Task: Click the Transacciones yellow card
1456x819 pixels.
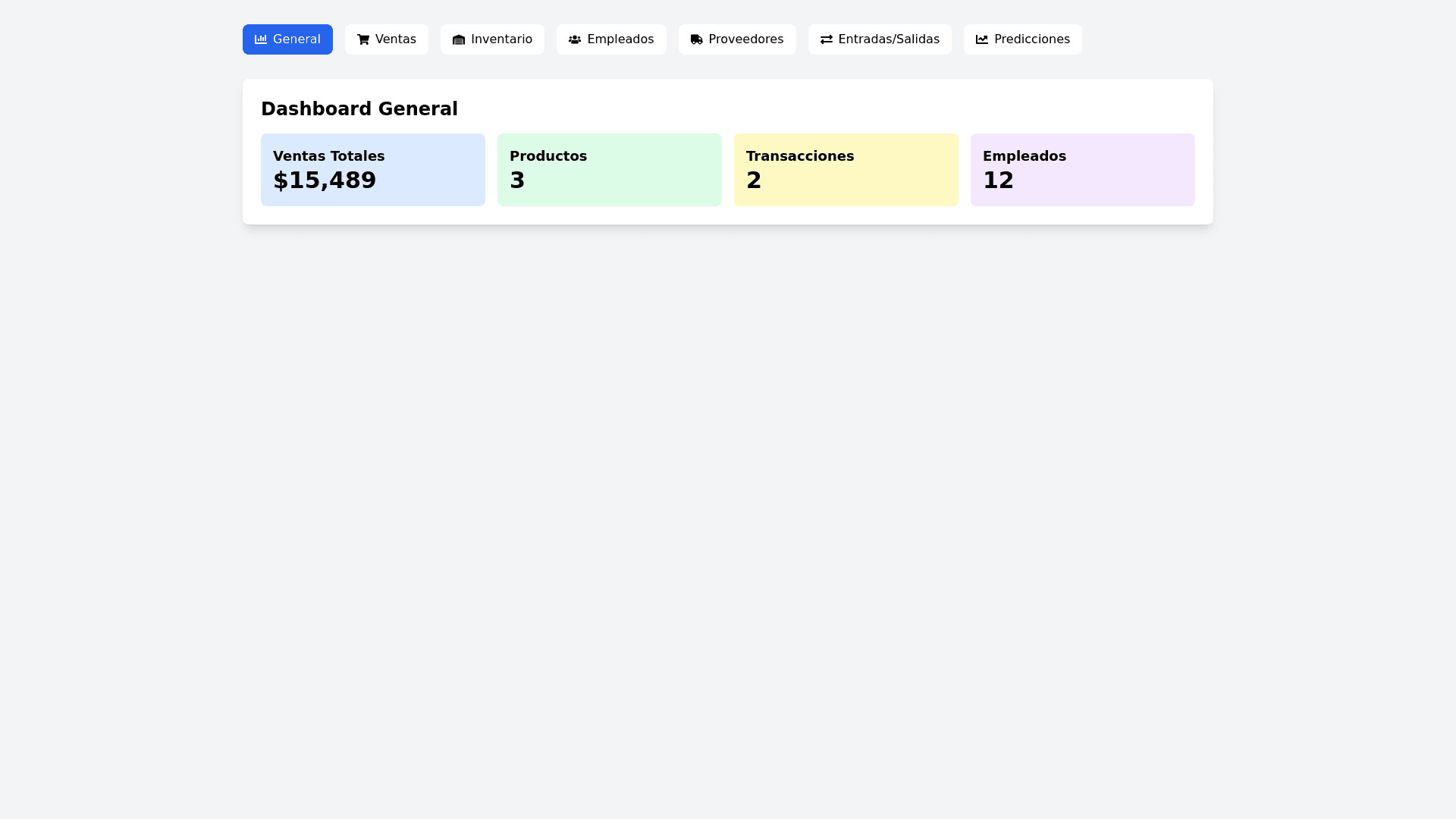Action: pos(846,169)
